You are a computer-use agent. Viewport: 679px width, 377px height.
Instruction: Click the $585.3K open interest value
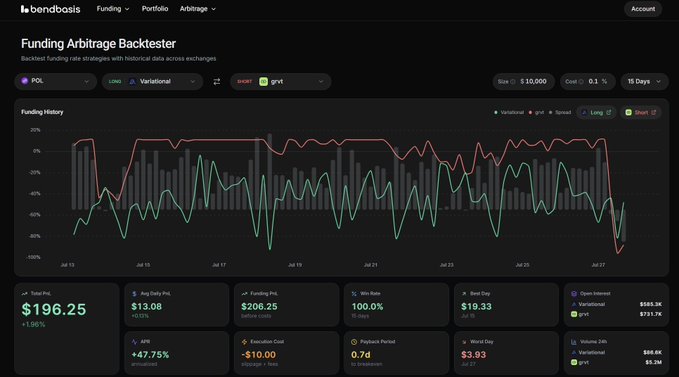tap(650, 304)
